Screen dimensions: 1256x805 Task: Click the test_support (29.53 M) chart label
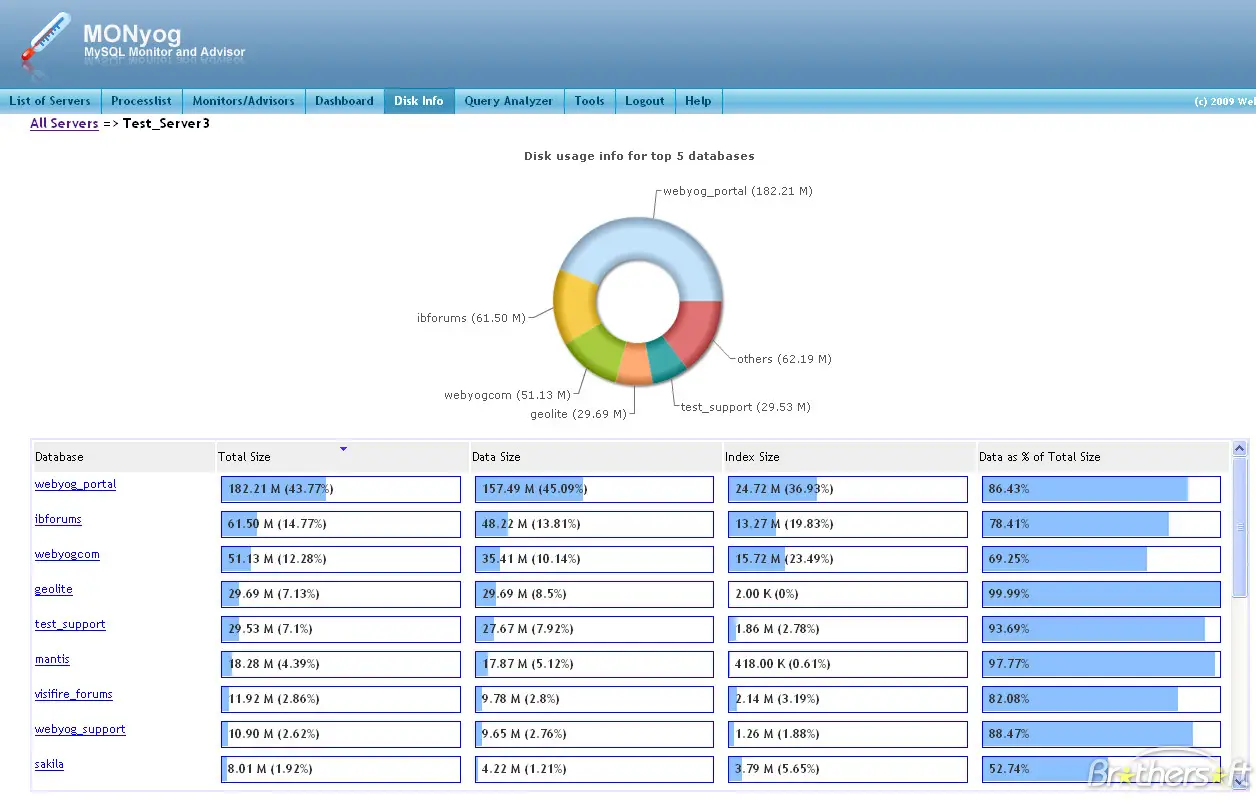(745, 407)
